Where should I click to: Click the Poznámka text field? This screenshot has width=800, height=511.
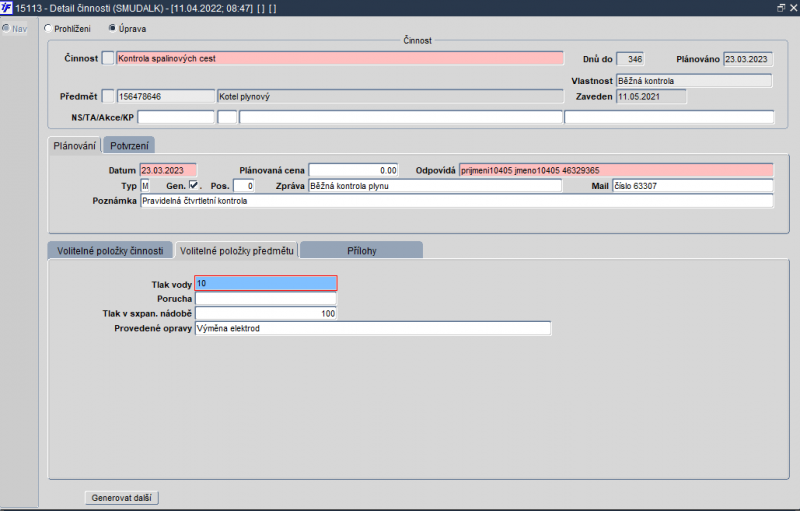click(457, 201)
